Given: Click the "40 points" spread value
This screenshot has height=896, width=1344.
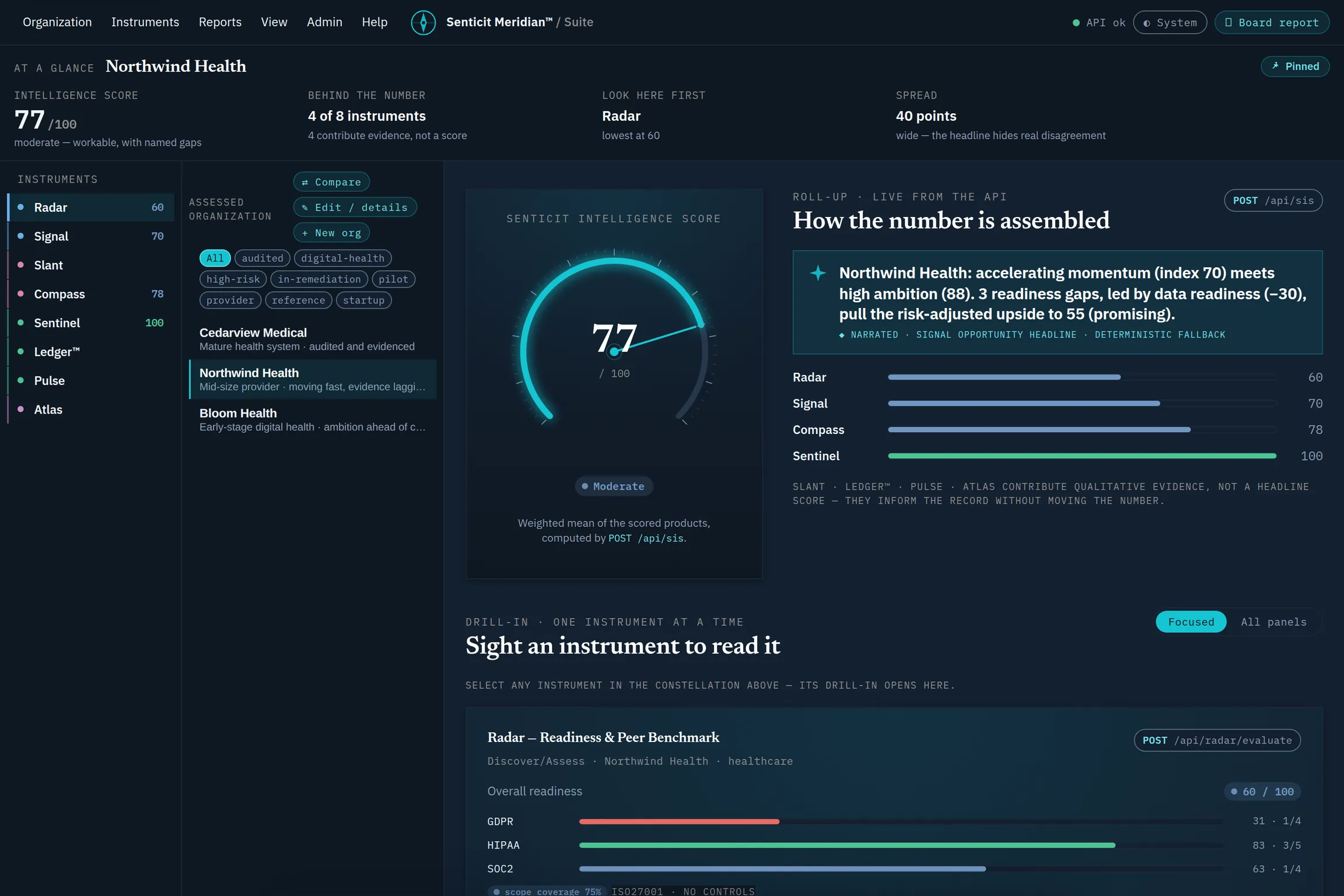Looking at the screenshot, I should tap(926, 116).
